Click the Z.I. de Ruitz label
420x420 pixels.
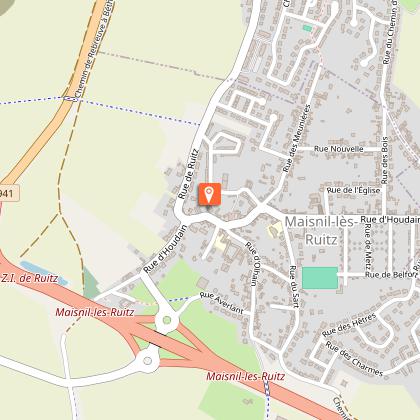29,278
